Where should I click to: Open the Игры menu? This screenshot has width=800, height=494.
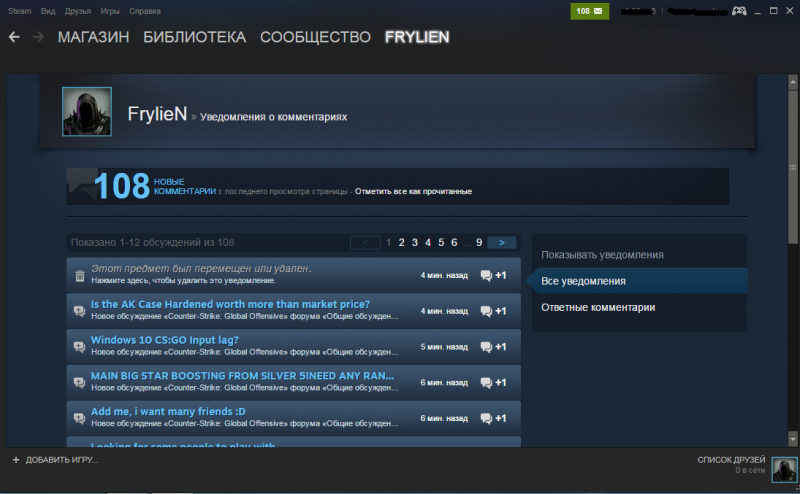(x=110, y=11)
